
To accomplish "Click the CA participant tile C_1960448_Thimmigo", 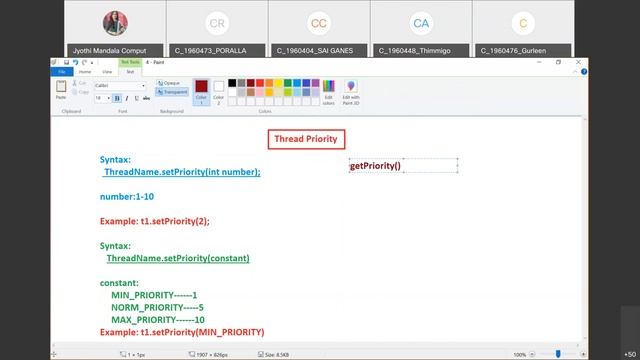I will tap(421, 29).
